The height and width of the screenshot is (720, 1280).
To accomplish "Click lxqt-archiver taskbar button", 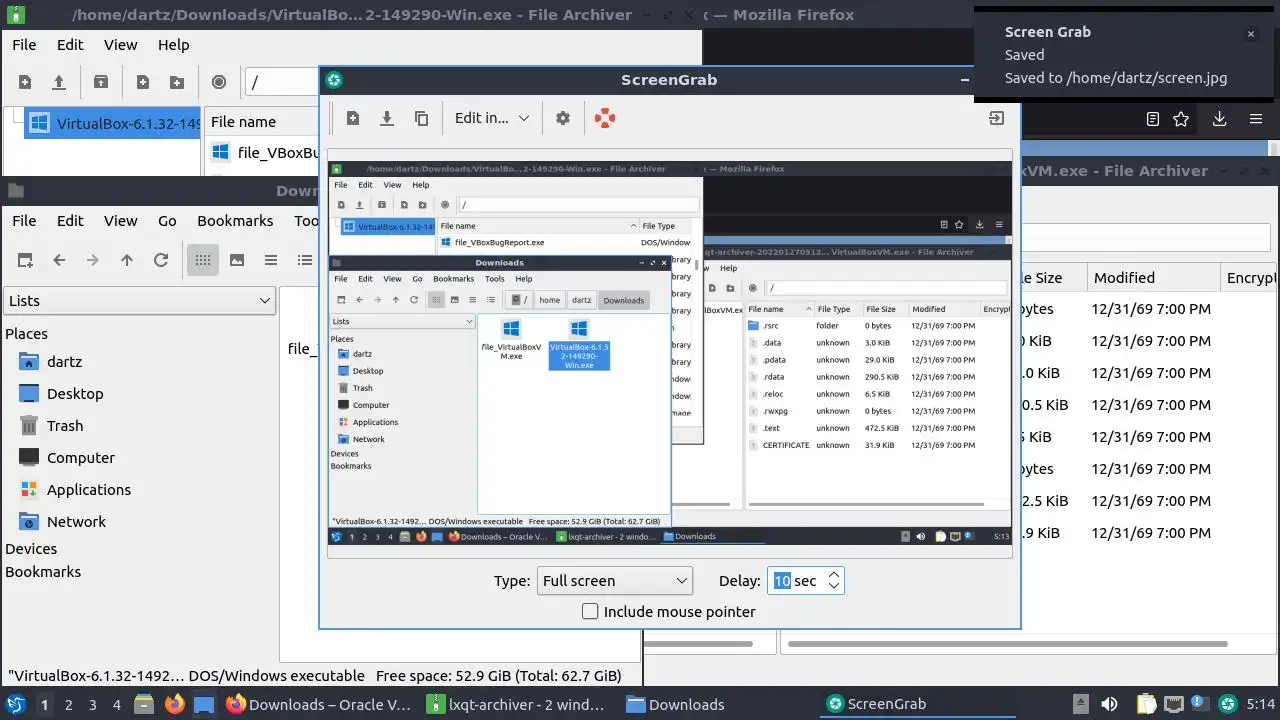I will click(x=516, y=704).
